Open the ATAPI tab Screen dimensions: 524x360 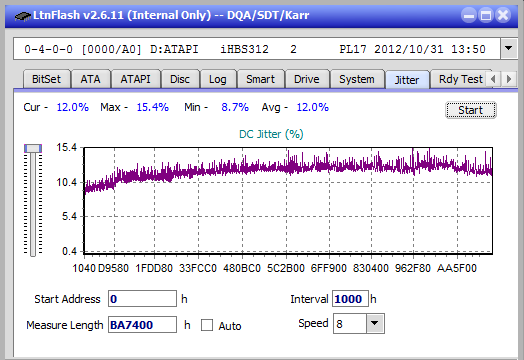click(135, 79)
